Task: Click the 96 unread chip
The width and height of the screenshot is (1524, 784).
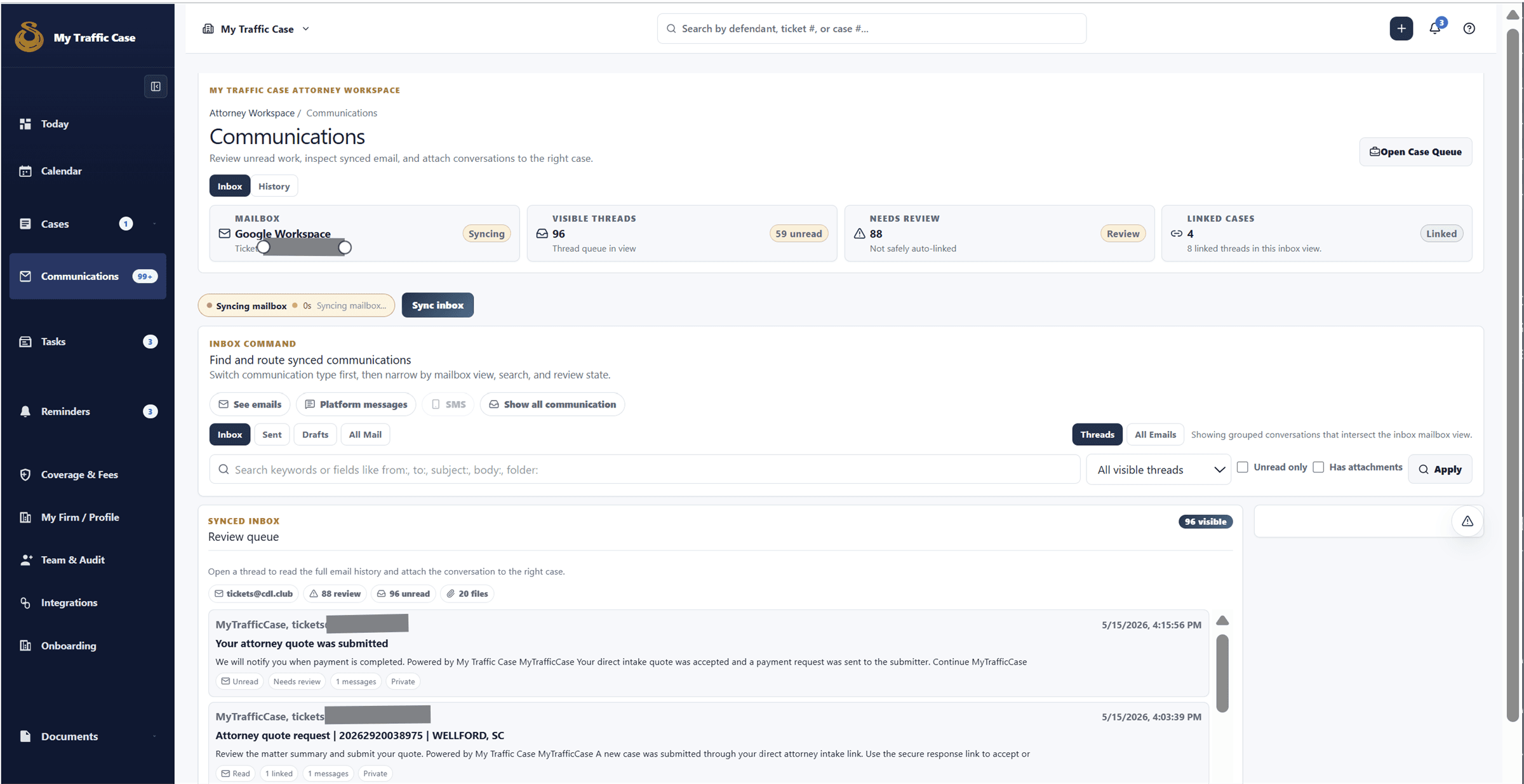Action: click(x=403, y=594)
